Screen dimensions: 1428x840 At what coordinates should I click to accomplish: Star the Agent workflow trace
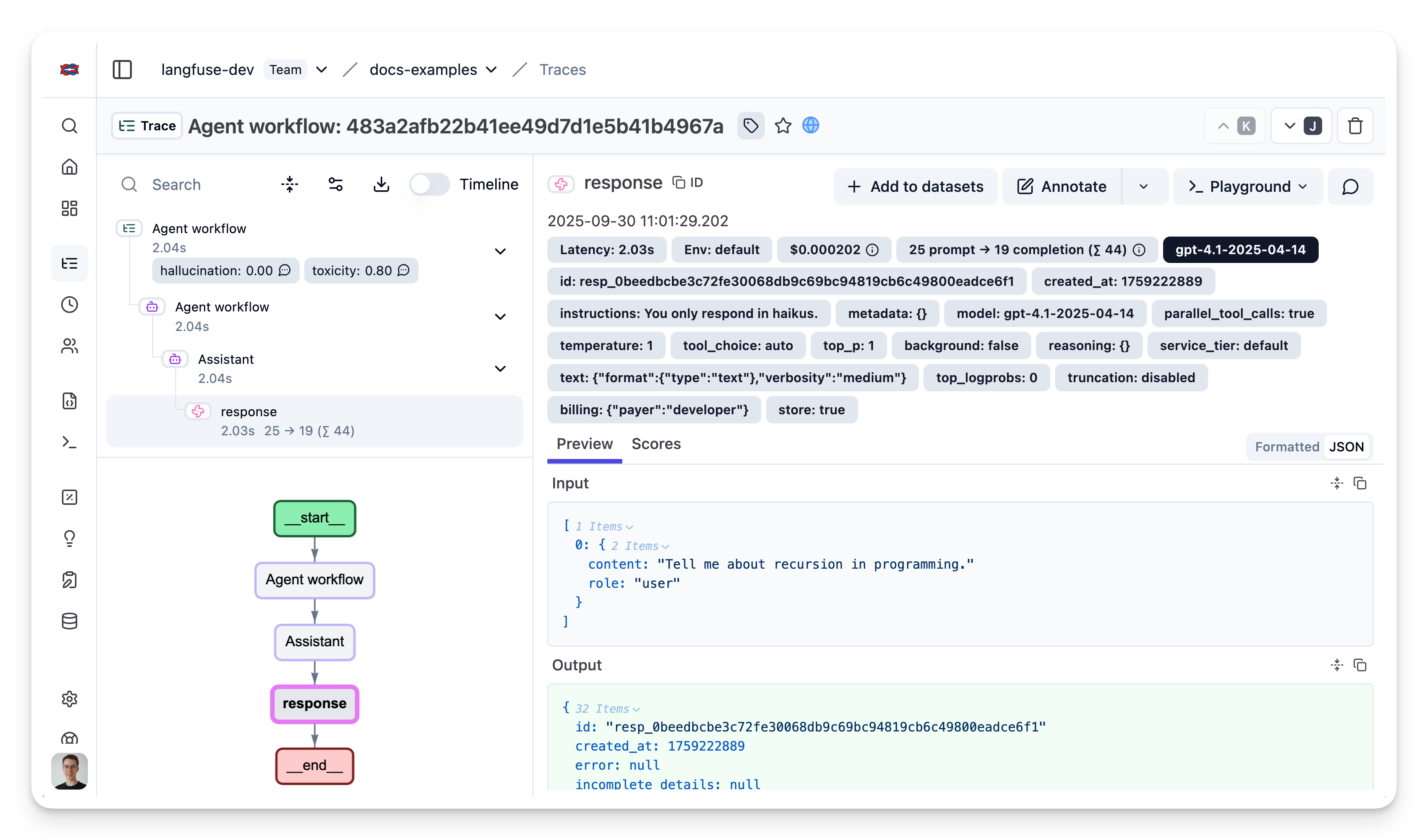[x=782, y=125]
